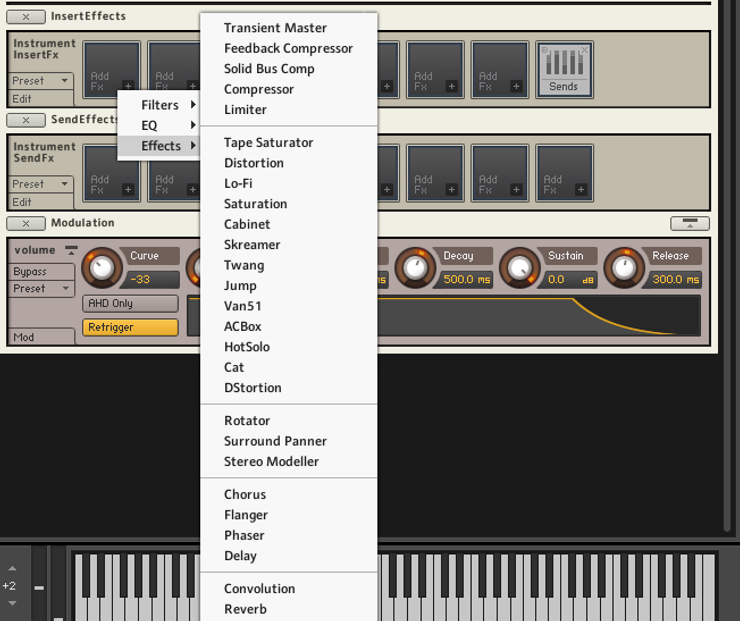Click the Decay knob
This screenshot has width=740, height=621.
(x=415, y=268)
